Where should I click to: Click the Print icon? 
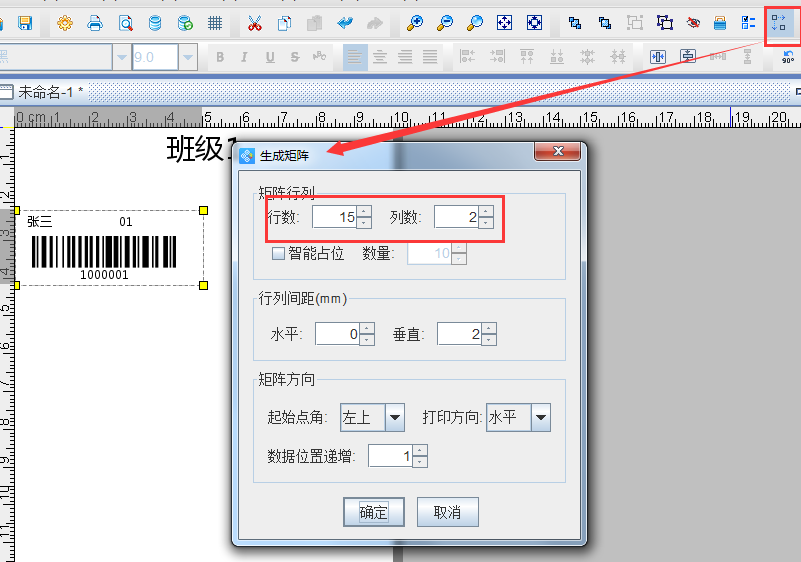pyautogui.click(x=95, y=23)
